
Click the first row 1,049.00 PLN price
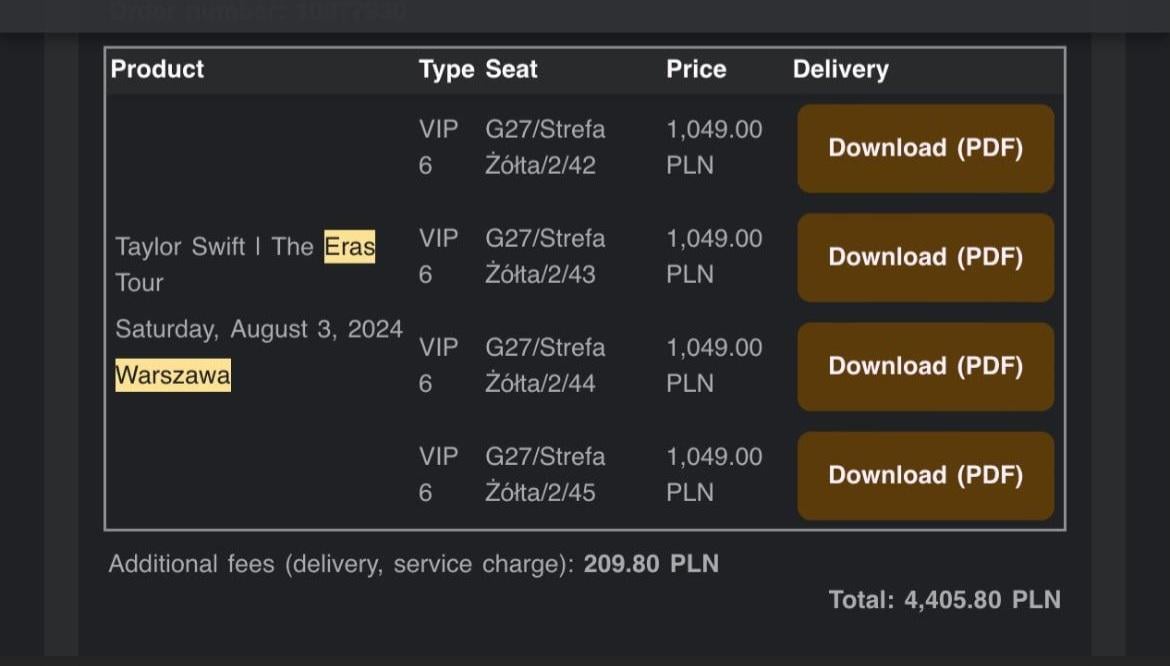[714, 147]
